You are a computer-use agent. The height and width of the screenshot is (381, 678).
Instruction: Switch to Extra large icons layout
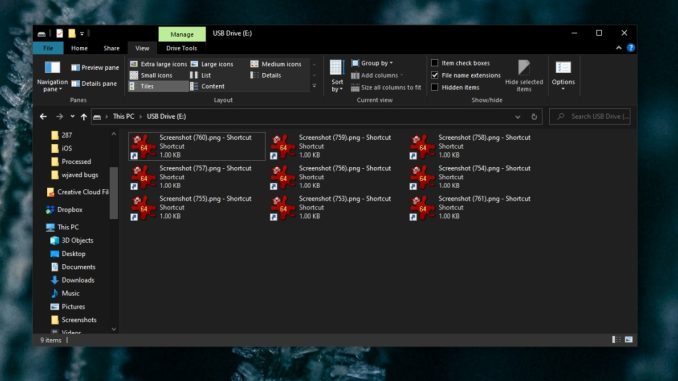[158, 64]
